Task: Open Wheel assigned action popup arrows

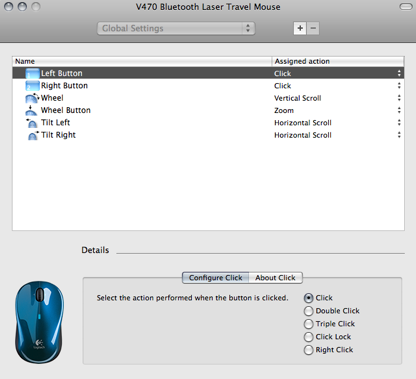Action: click(399, 98)
